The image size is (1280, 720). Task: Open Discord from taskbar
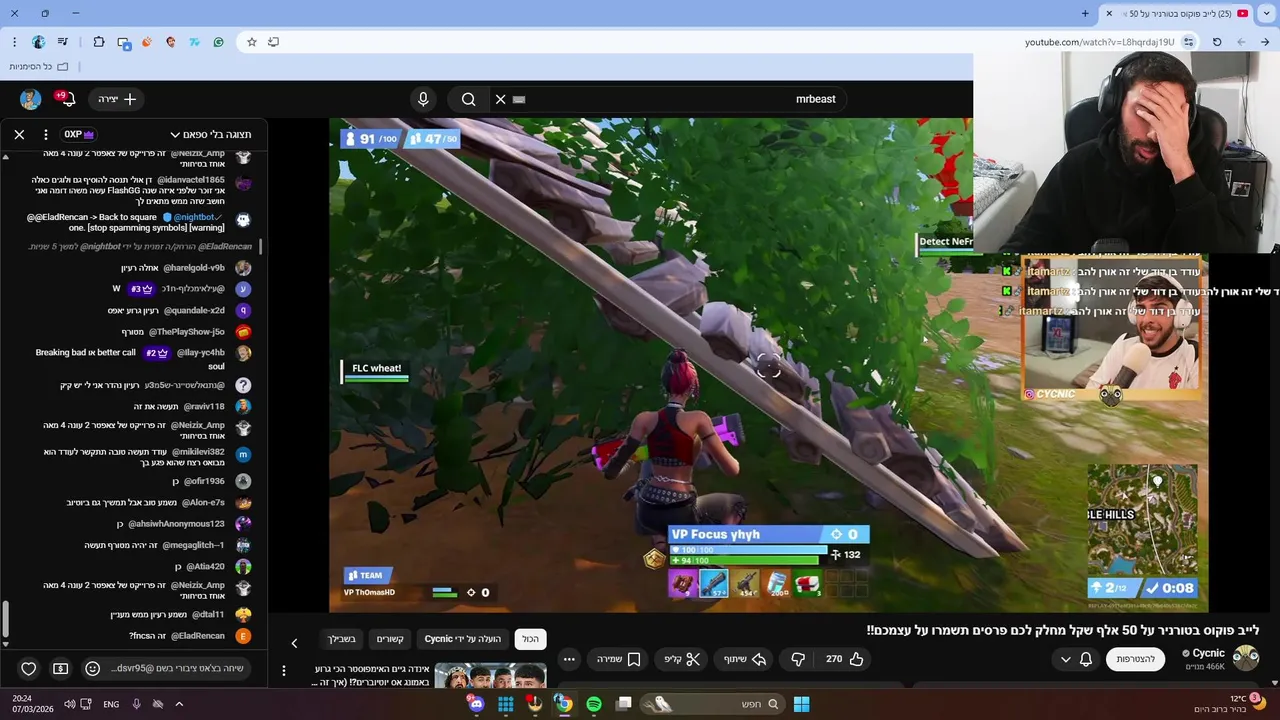point(476,704)
